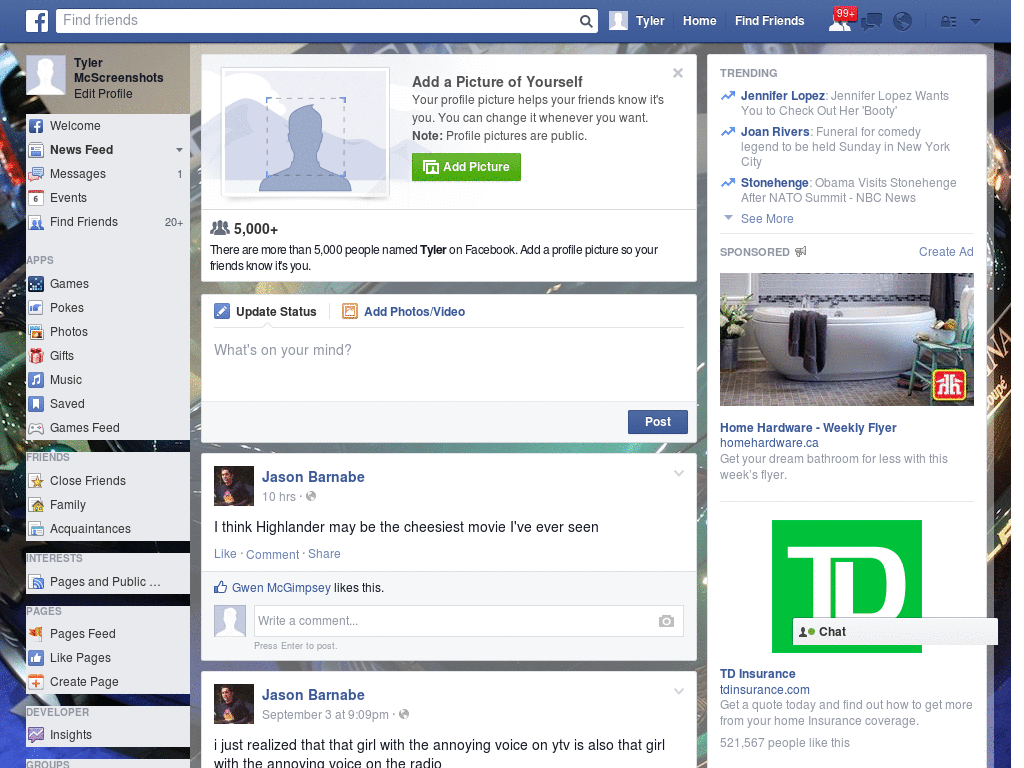
Task: Open TD Insurance ad link
Action: pyautogui.click(x=758, y=674)
